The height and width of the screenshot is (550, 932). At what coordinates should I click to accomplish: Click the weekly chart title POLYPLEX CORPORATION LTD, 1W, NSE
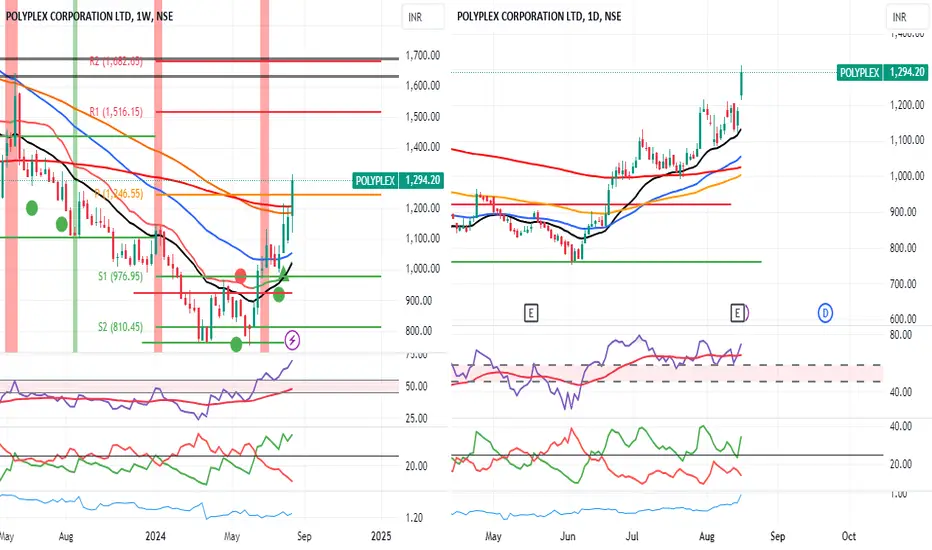click(90, 17)
